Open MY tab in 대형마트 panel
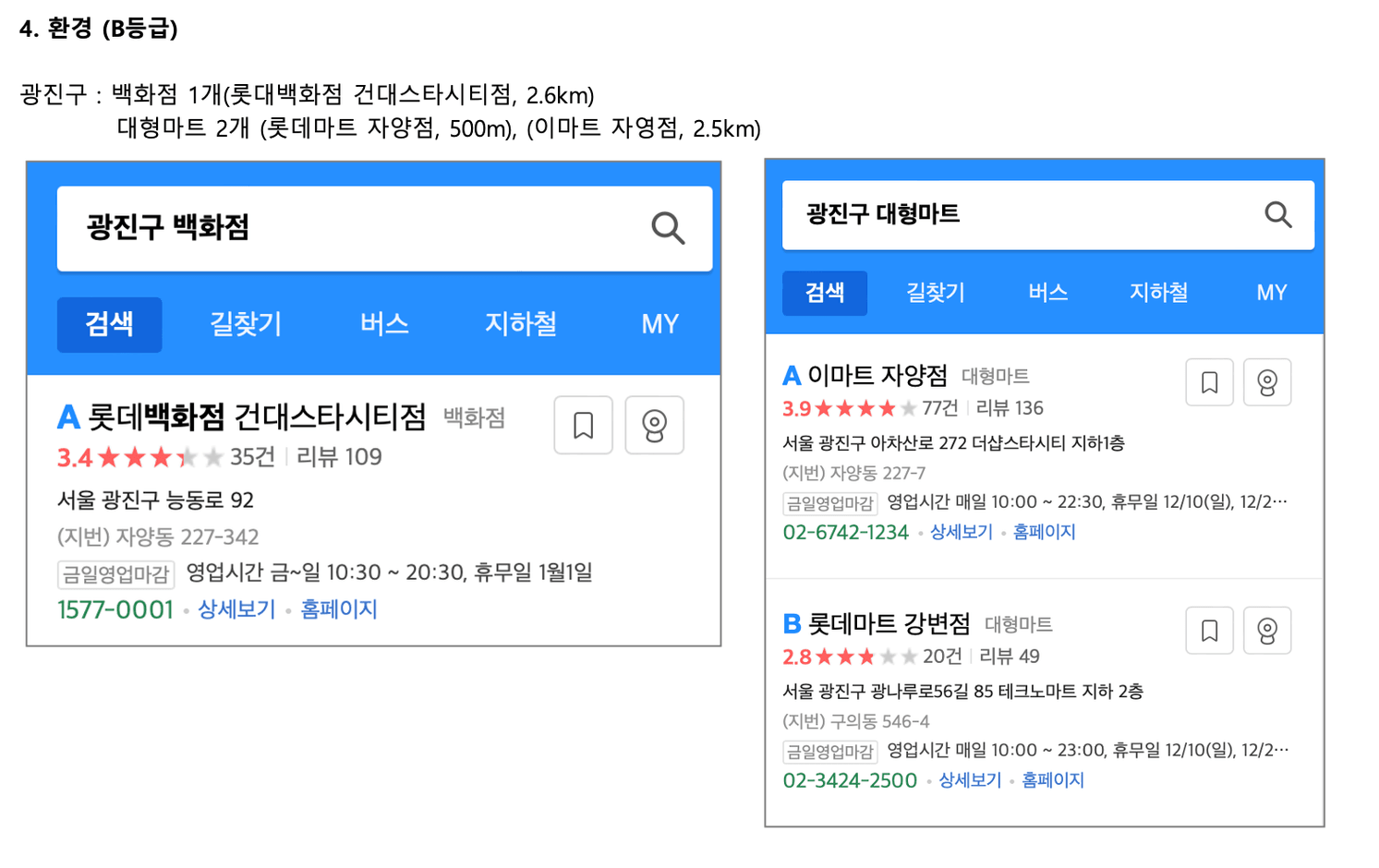 click(1272, 293)
